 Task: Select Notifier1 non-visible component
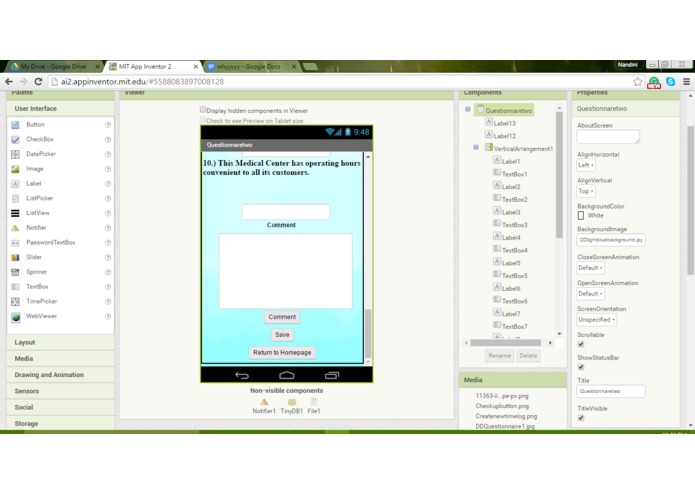[264, 406]
